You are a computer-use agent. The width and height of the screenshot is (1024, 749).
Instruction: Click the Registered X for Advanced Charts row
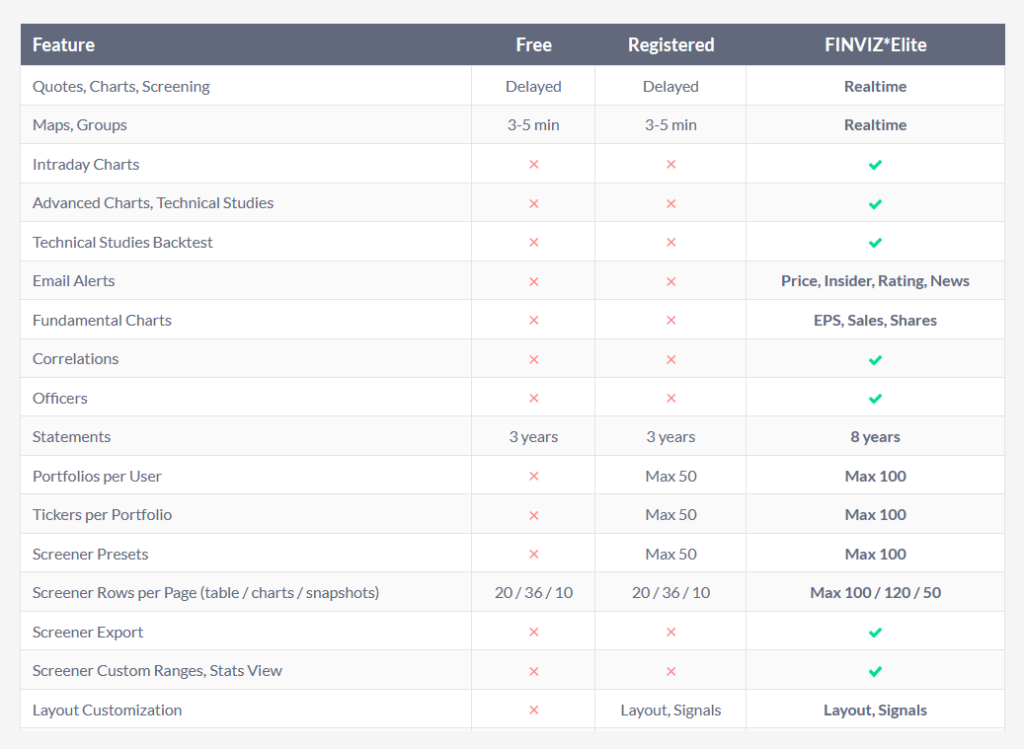(670, 203)
